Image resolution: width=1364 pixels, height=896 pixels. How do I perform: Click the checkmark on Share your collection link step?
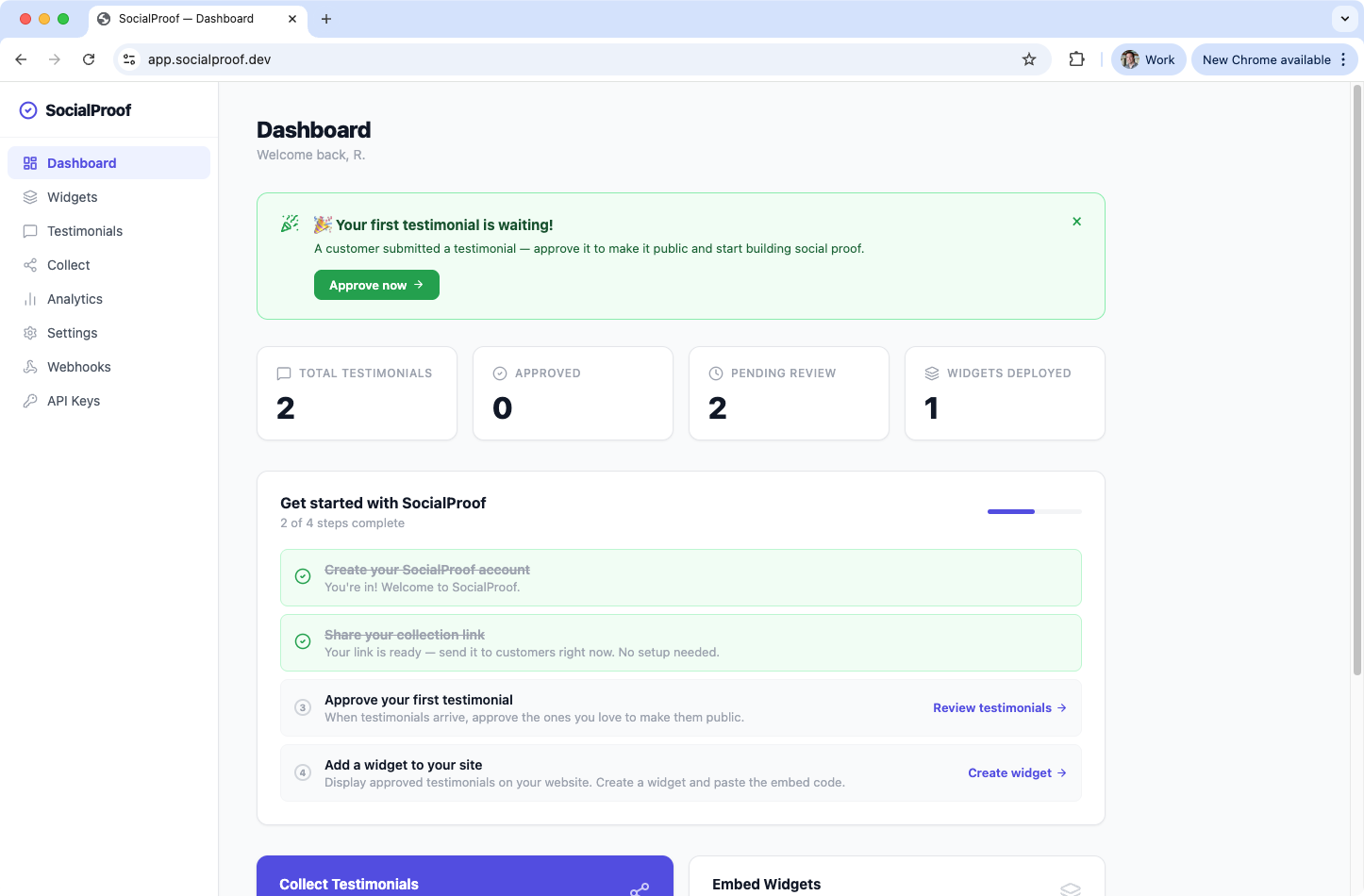(x=302, y=641)
